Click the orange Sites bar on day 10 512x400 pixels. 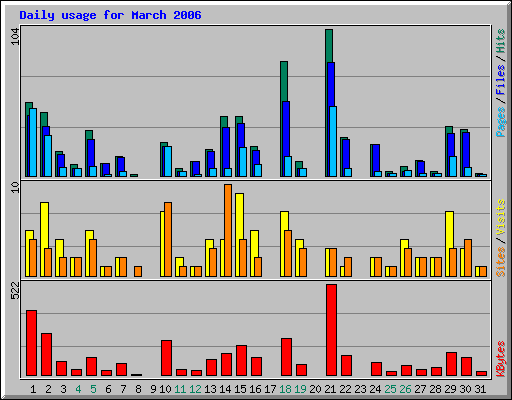pos(168,239)
